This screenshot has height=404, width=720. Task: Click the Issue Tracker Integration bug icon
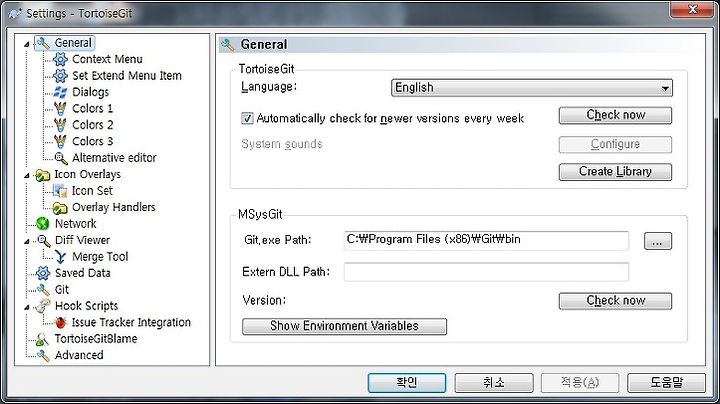pos(60,322)
